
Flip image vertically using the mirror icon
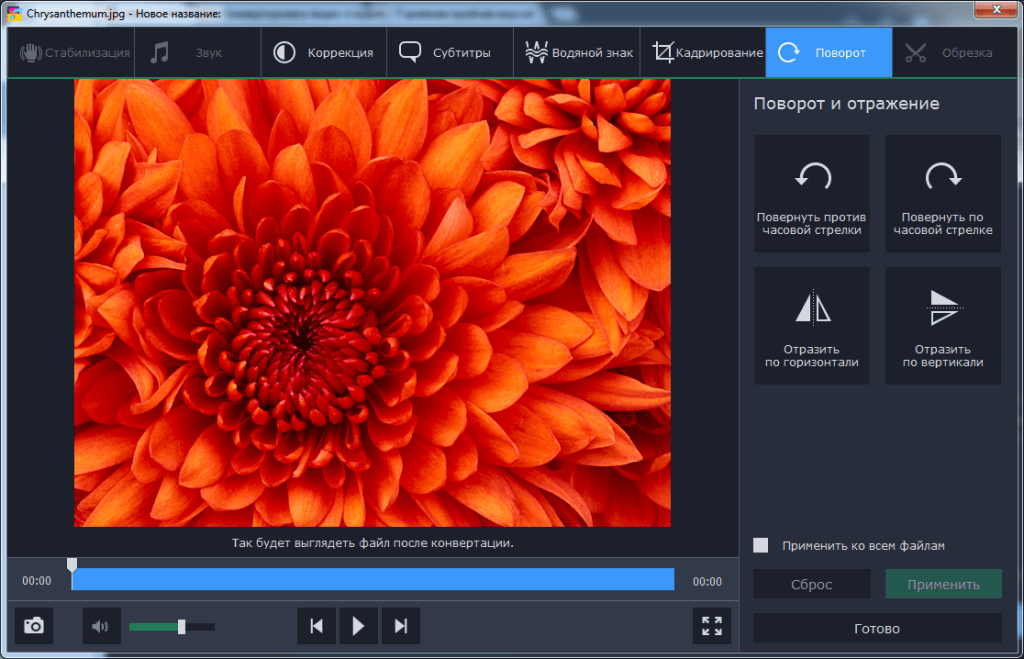942,308
